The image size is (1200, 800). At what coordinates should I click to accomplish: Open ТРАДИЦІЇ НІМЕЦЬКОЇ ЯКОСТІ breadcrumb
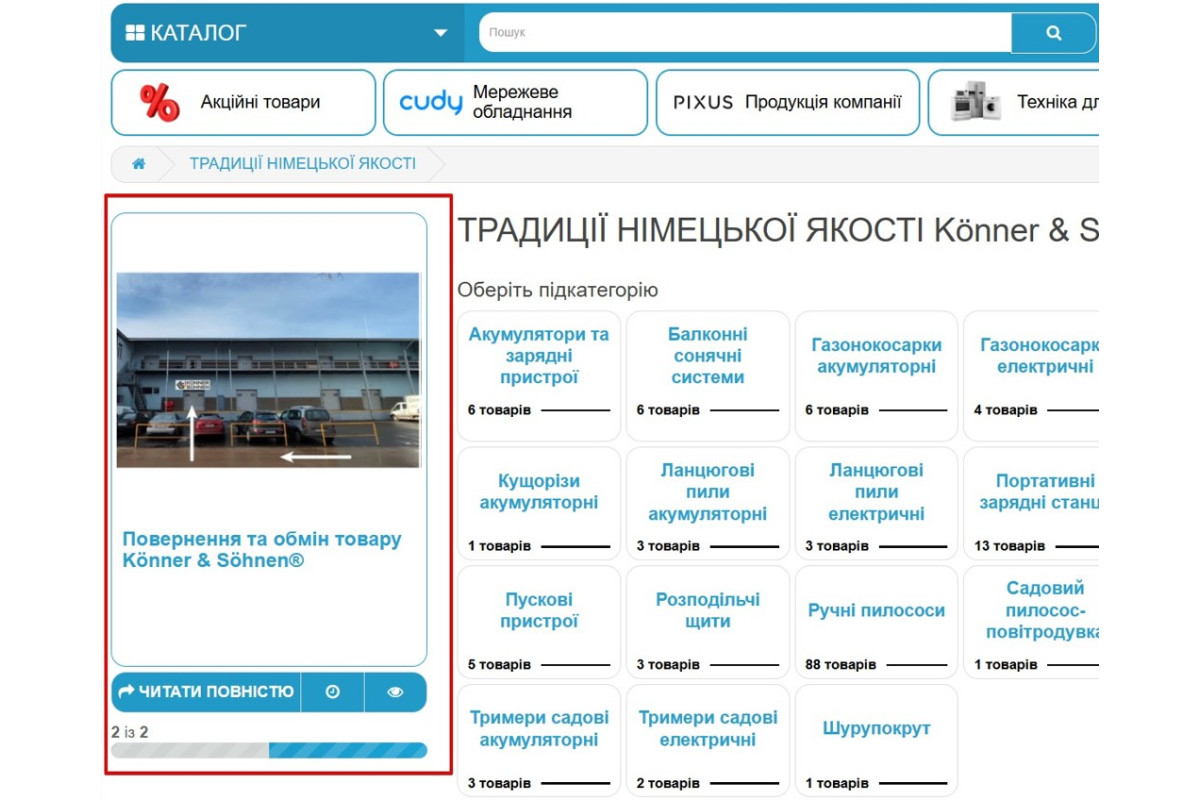pyautogui.click(x=303, y=164)
